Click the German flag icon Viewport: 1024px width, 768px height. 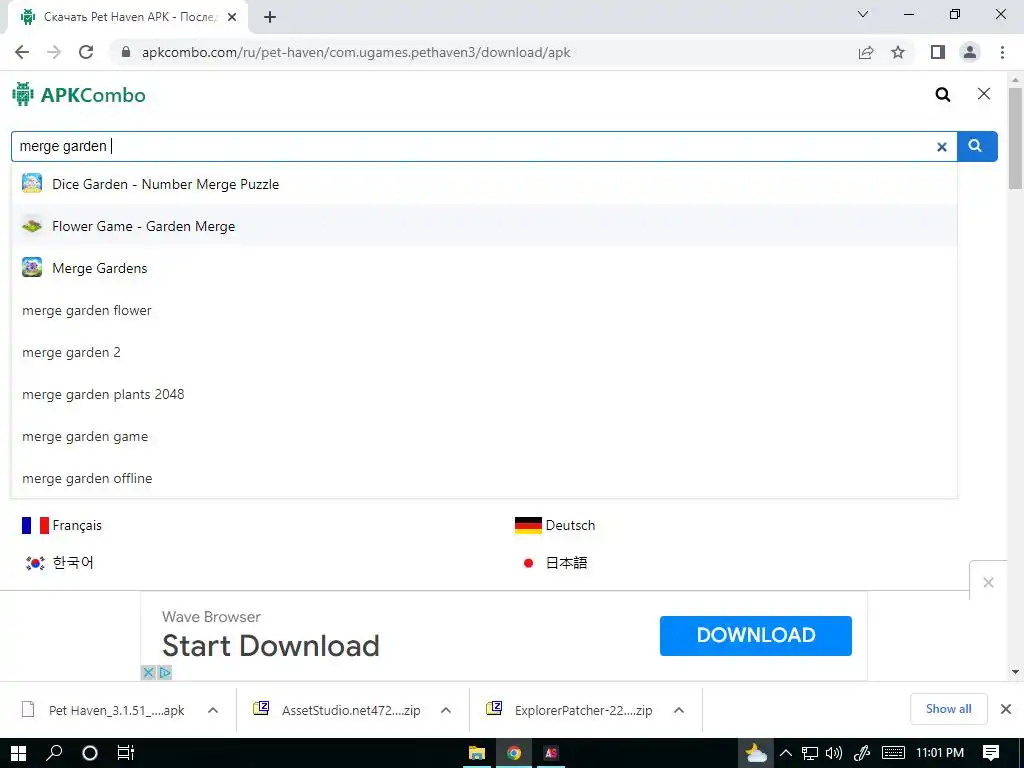coord(528,525)
